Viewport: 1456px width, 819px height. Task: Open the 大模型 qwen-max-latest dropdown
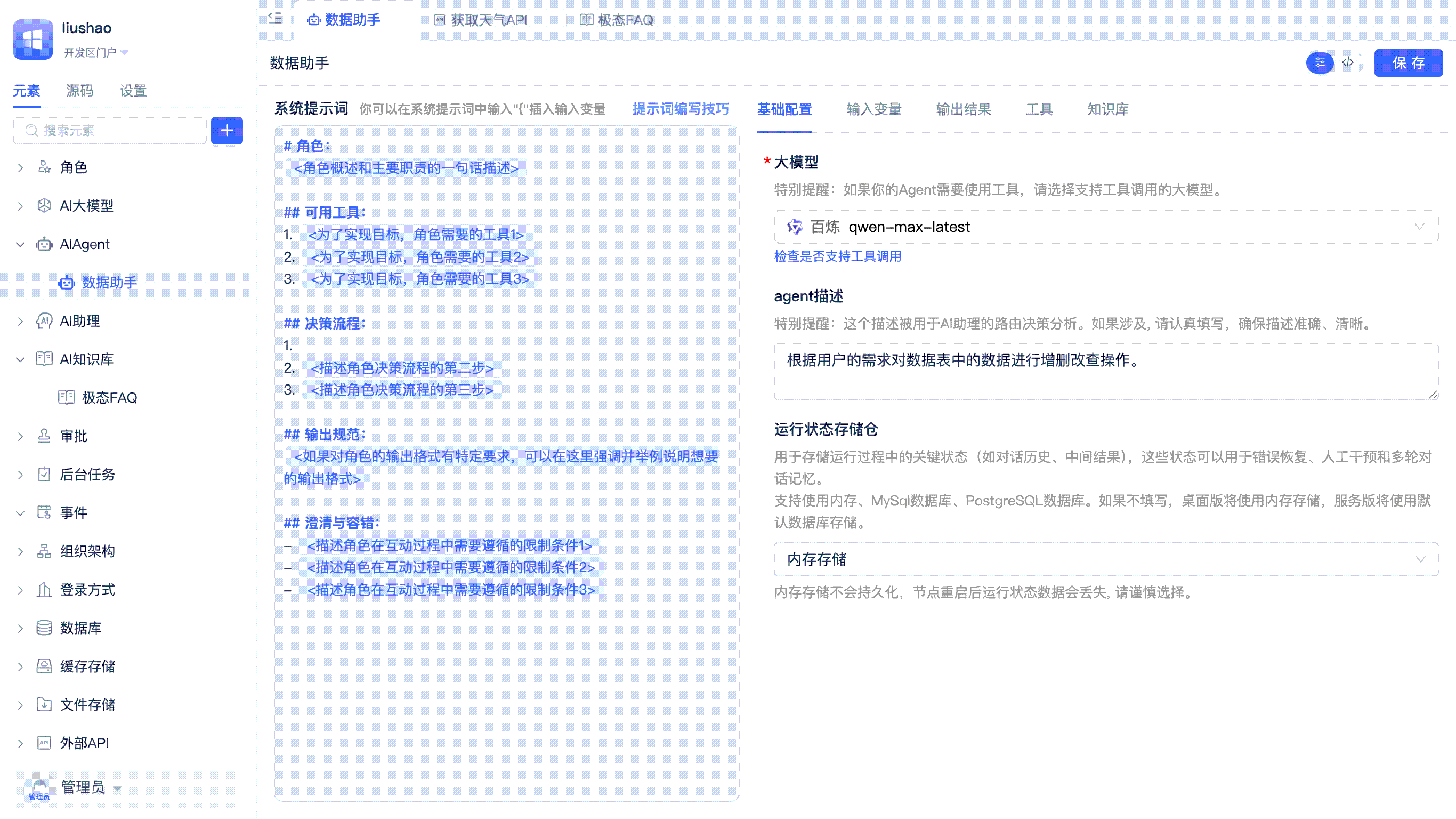(x=1105, y=227)
